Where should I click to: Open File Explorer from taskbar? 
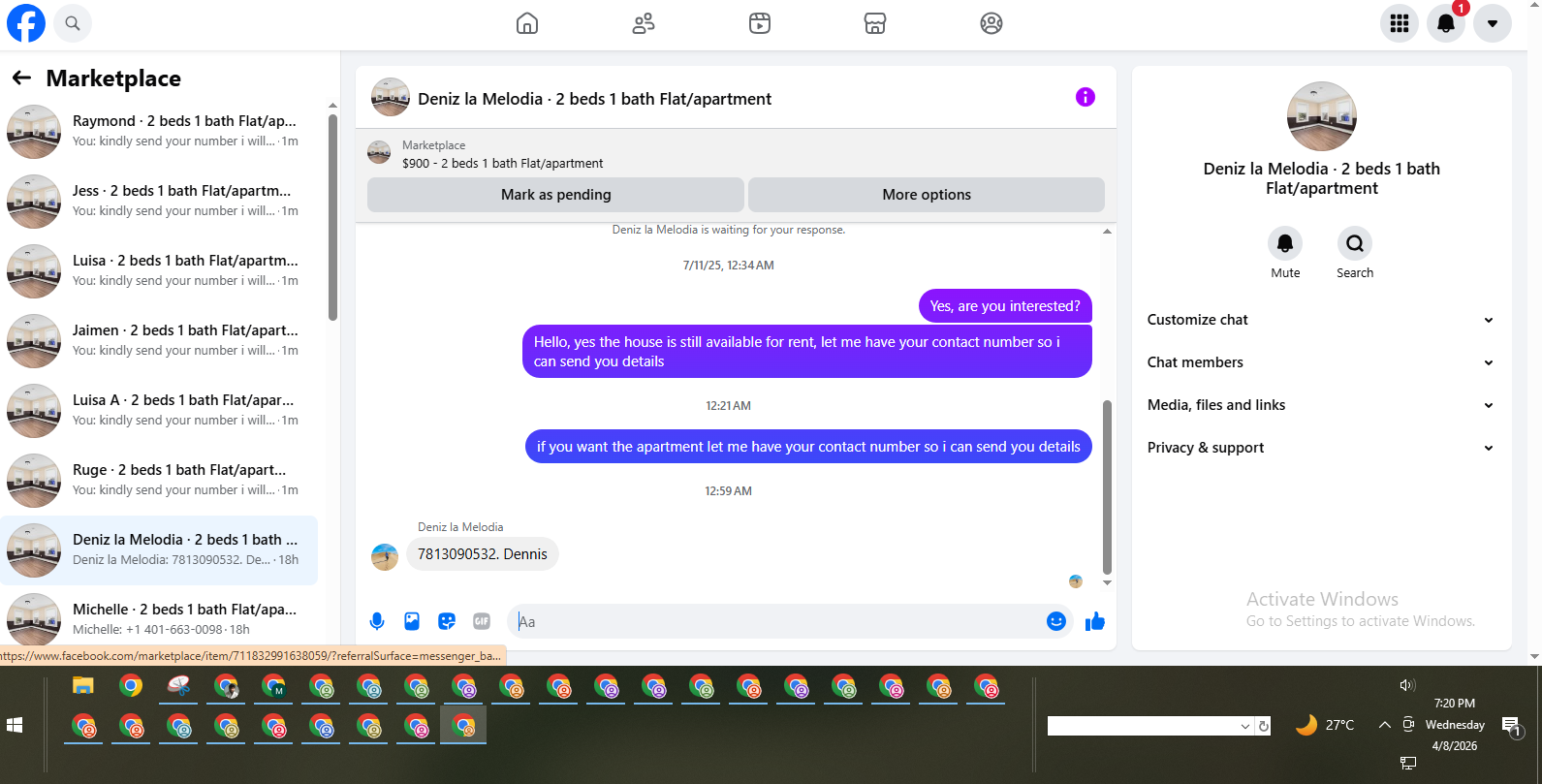tap(83, 687)
